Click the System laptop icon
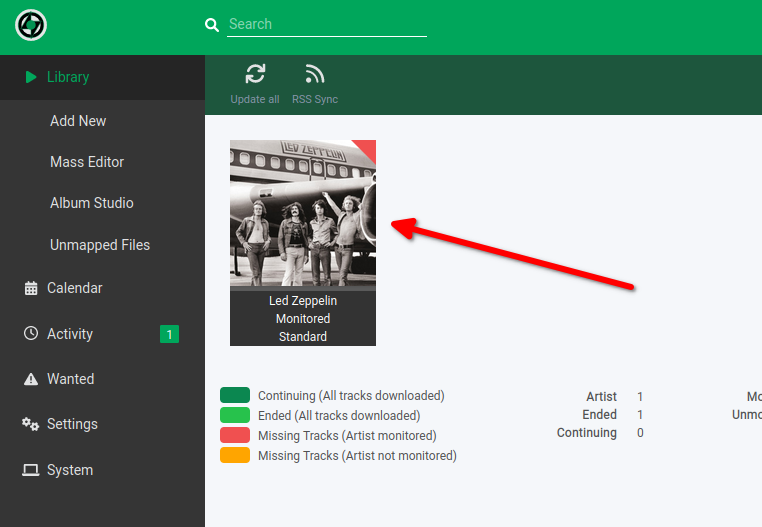This screenshot has width=762, height=527. click(31, 470)
